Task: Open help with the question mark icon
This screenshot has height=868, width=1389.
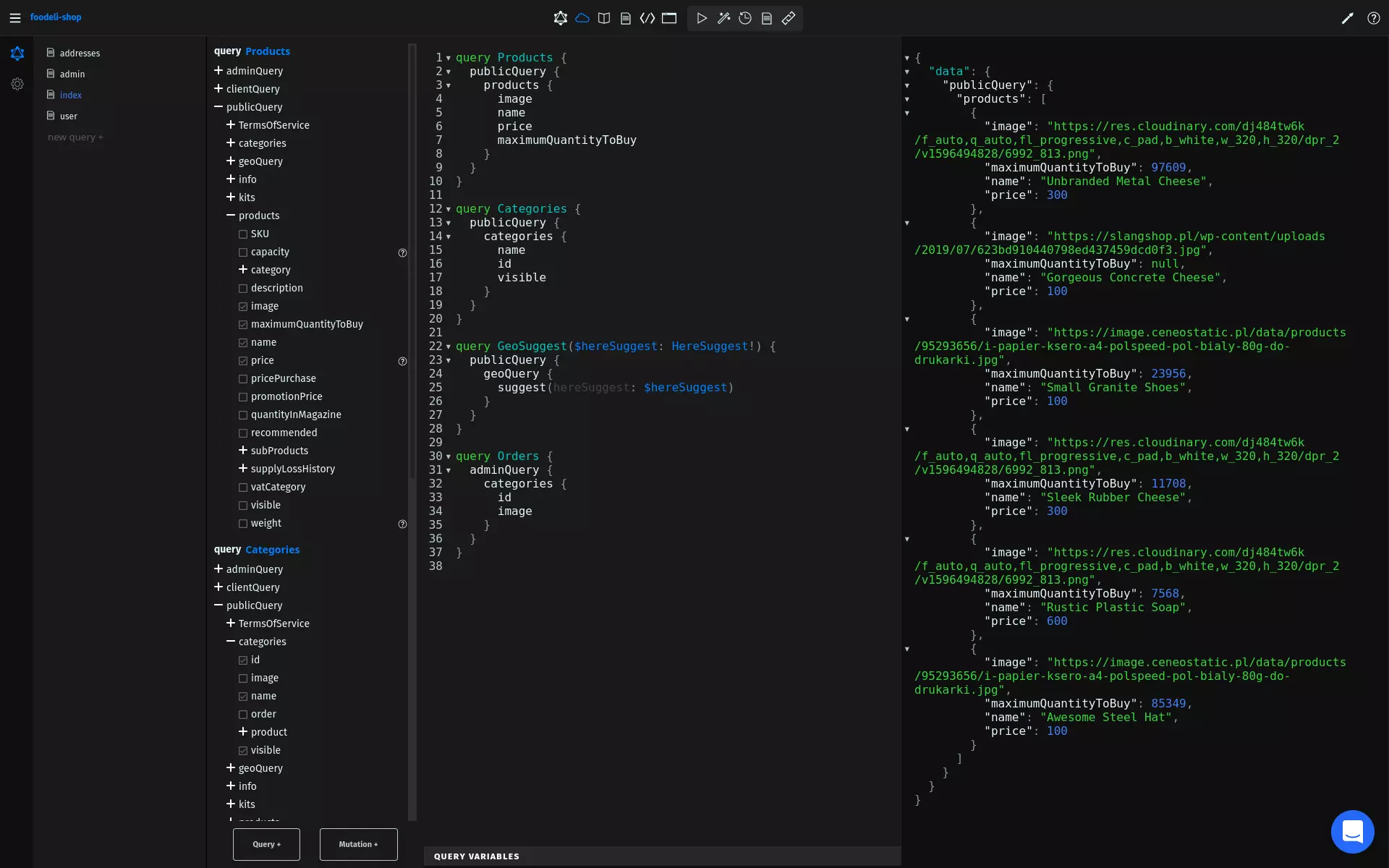Action: click(1373, 18)
